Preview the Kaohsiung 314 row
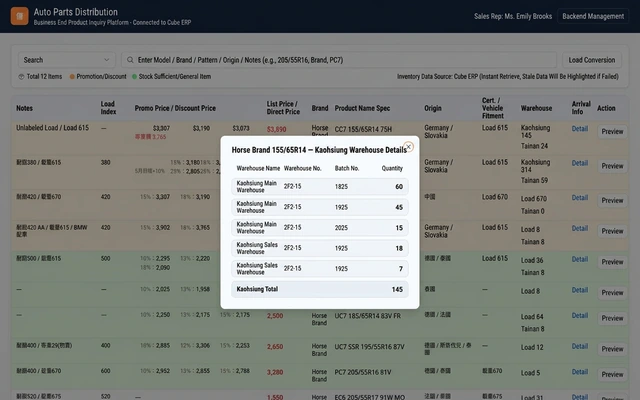640x400 pixels. 612,166
